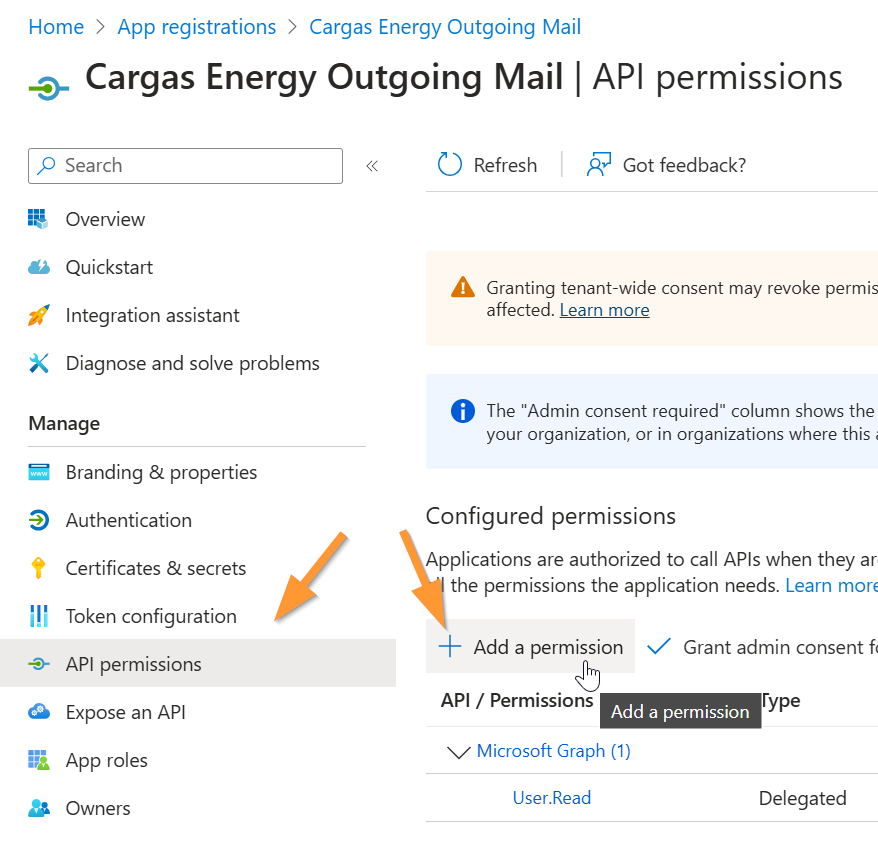878x845 pixels.
Task: Click the Quickstart cloud icon
Action: [x=39, y=267]
